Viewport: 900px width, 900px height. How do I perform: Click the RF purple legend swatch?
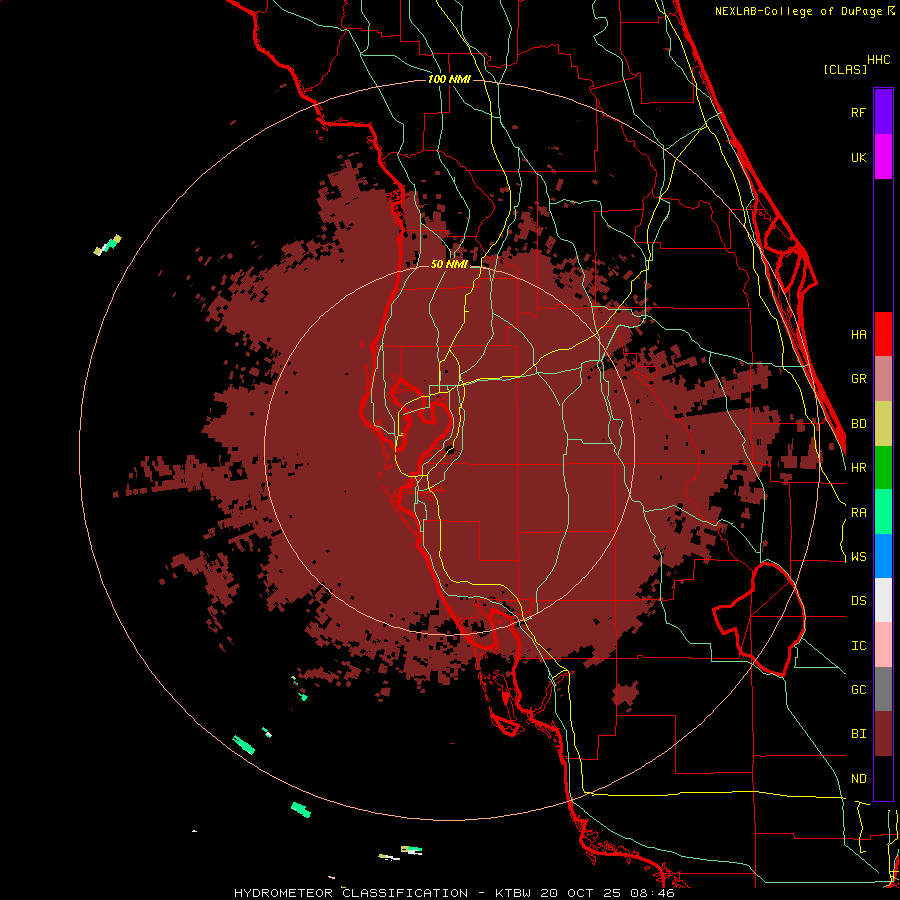pyautogui.click(x=883, y=112)
